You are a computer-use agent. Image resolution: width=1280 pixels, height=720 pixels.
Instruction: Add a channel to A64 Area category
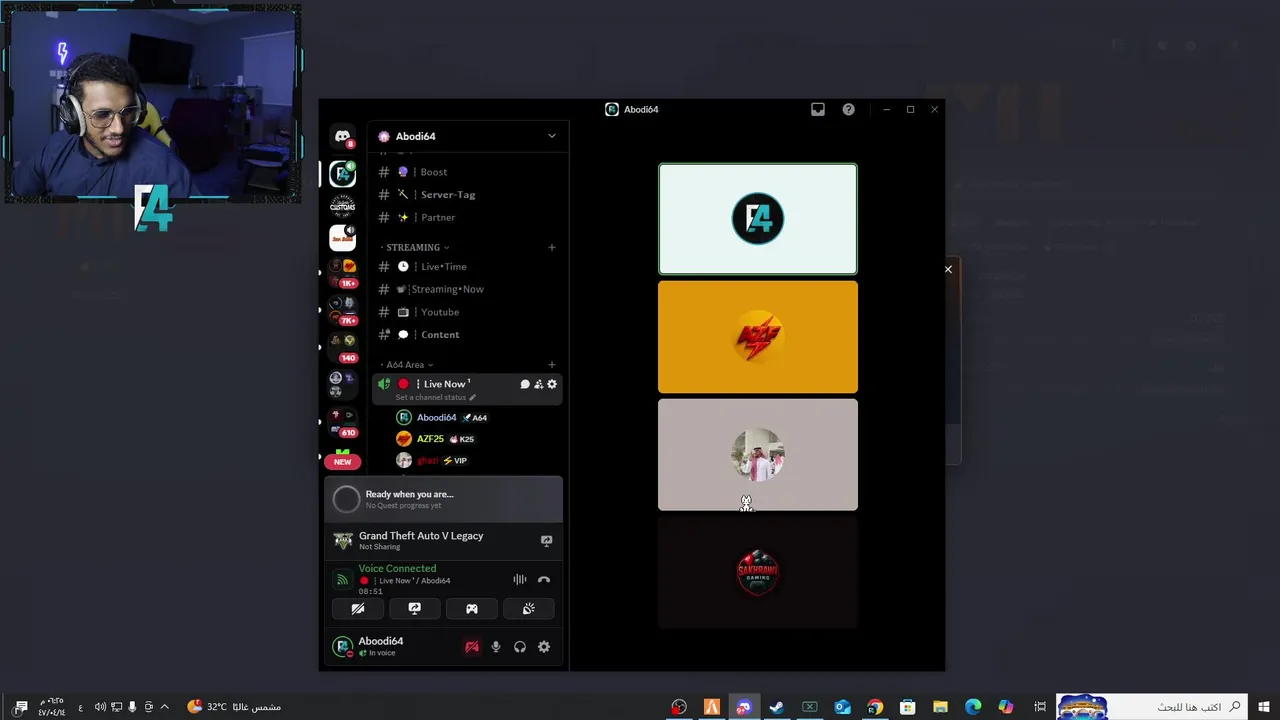pyautogui.click(x=551, y=365)
